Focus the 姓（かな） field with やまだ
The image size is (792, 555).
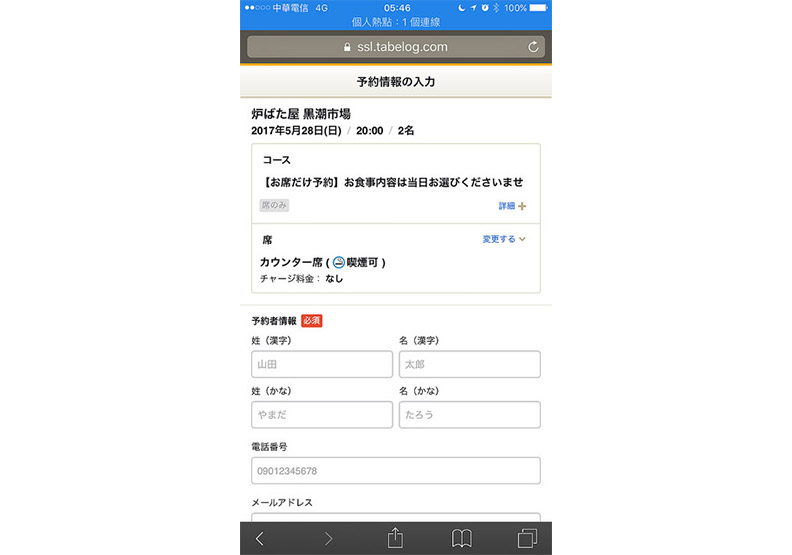(322, 415)
